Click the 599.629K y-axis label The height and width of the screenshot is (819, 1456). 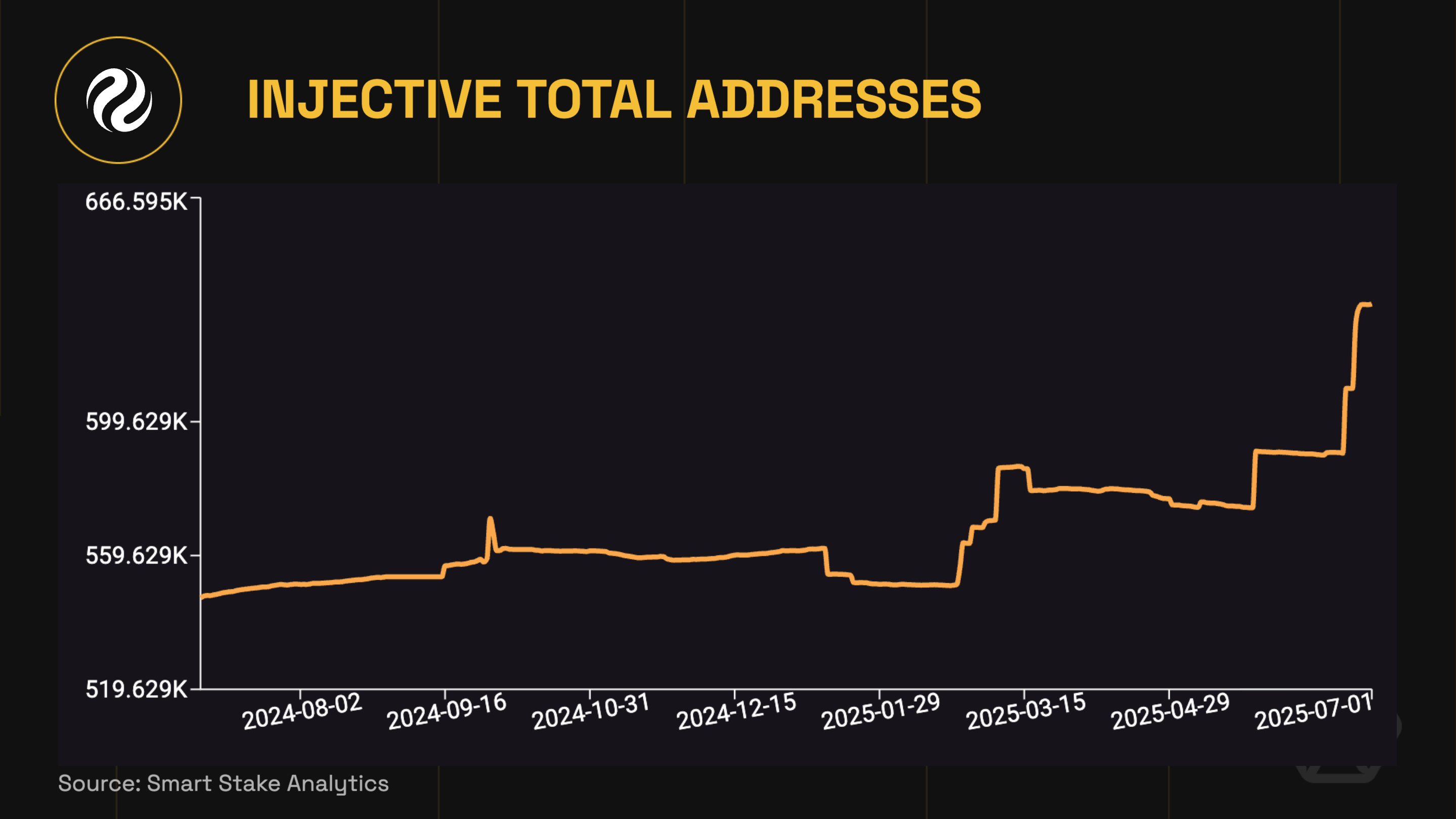coord(136,422)
